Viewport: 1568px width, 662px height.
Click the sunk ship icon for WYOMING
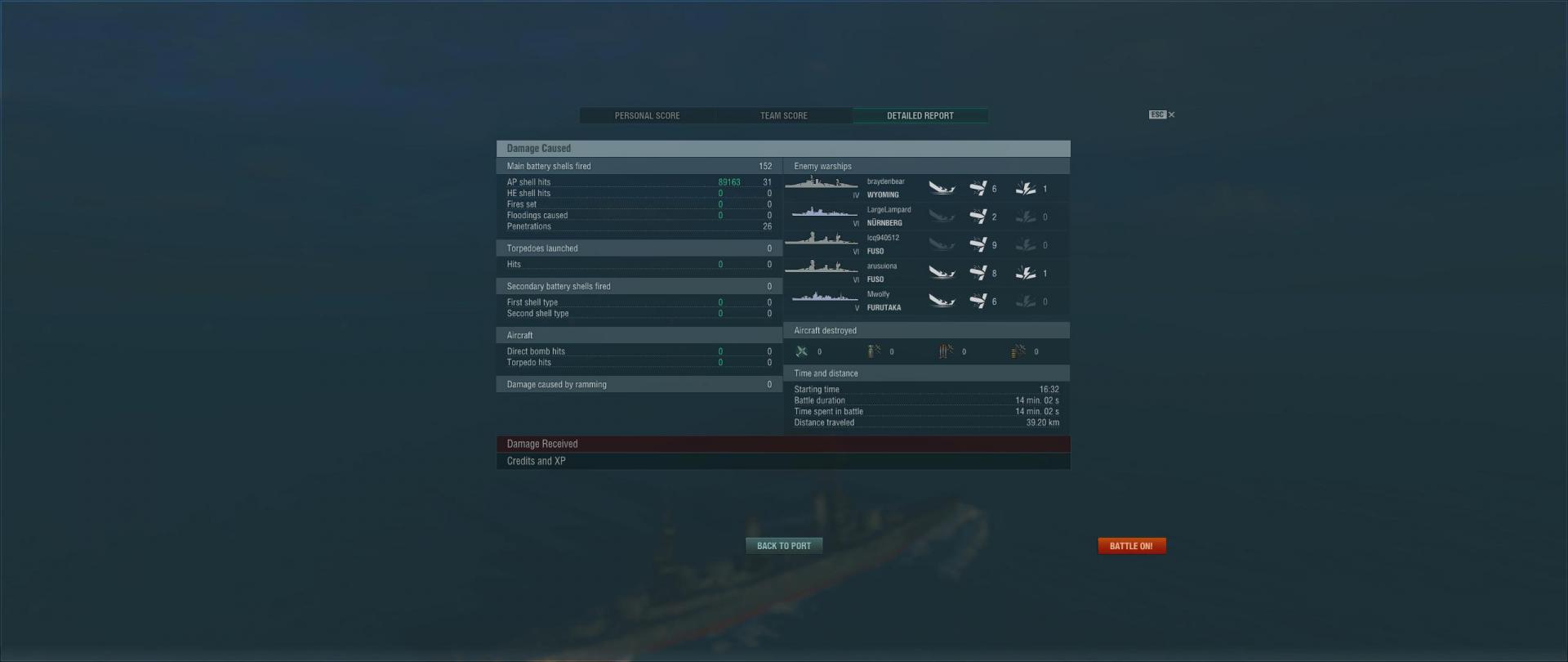[x=942, y=189]
